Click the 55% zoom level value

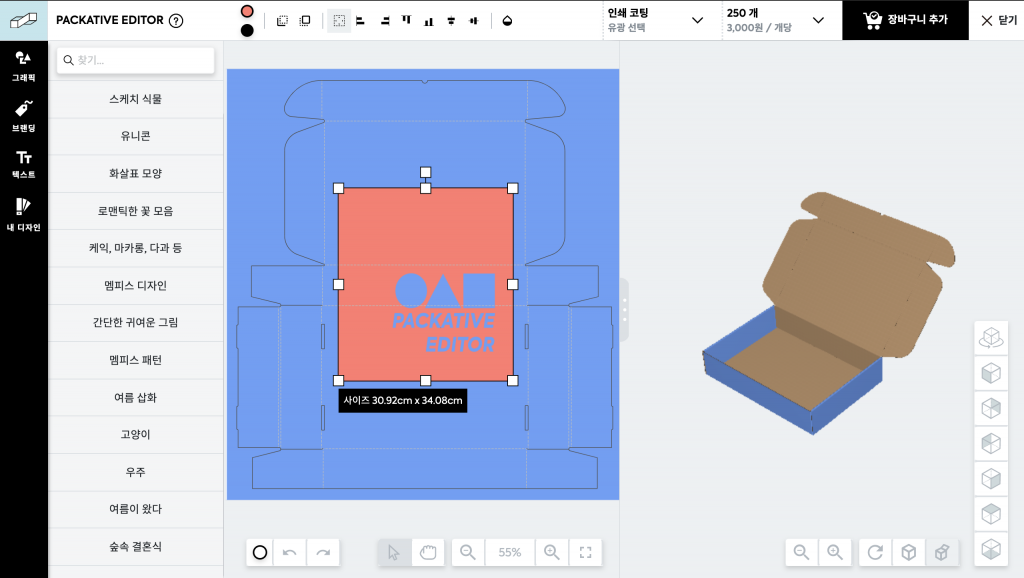(x=510, y=553)
